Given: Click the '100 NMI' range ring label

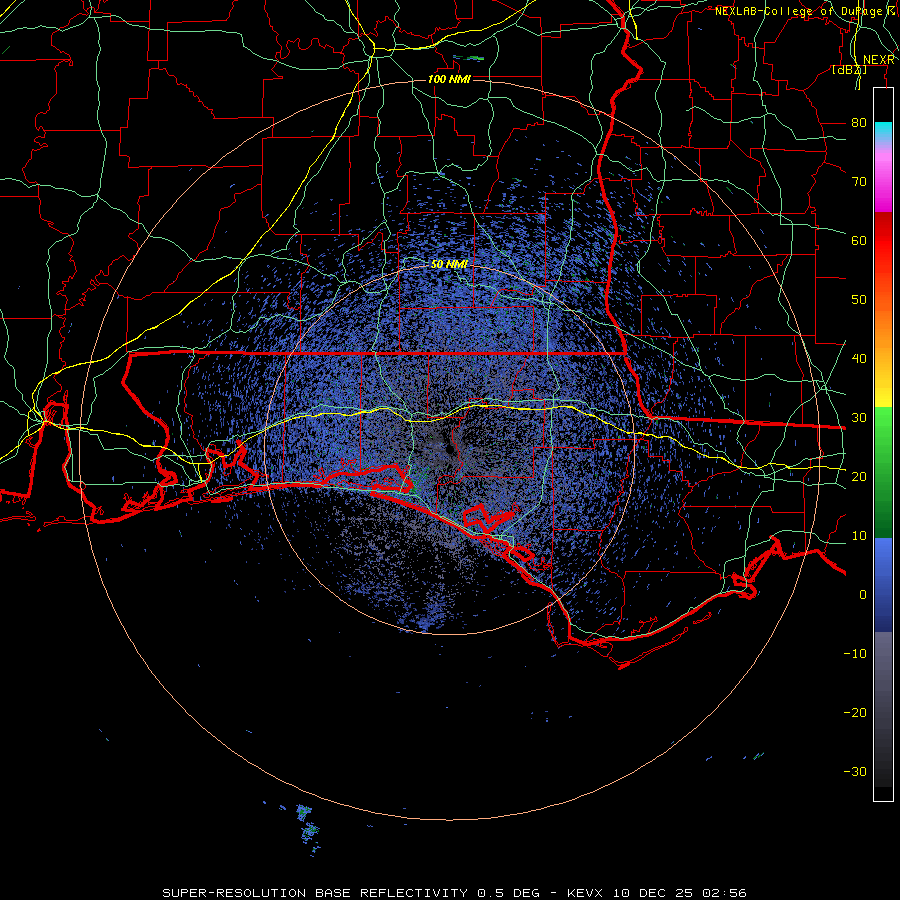Looking at the screenshot, I should (449, 79).
